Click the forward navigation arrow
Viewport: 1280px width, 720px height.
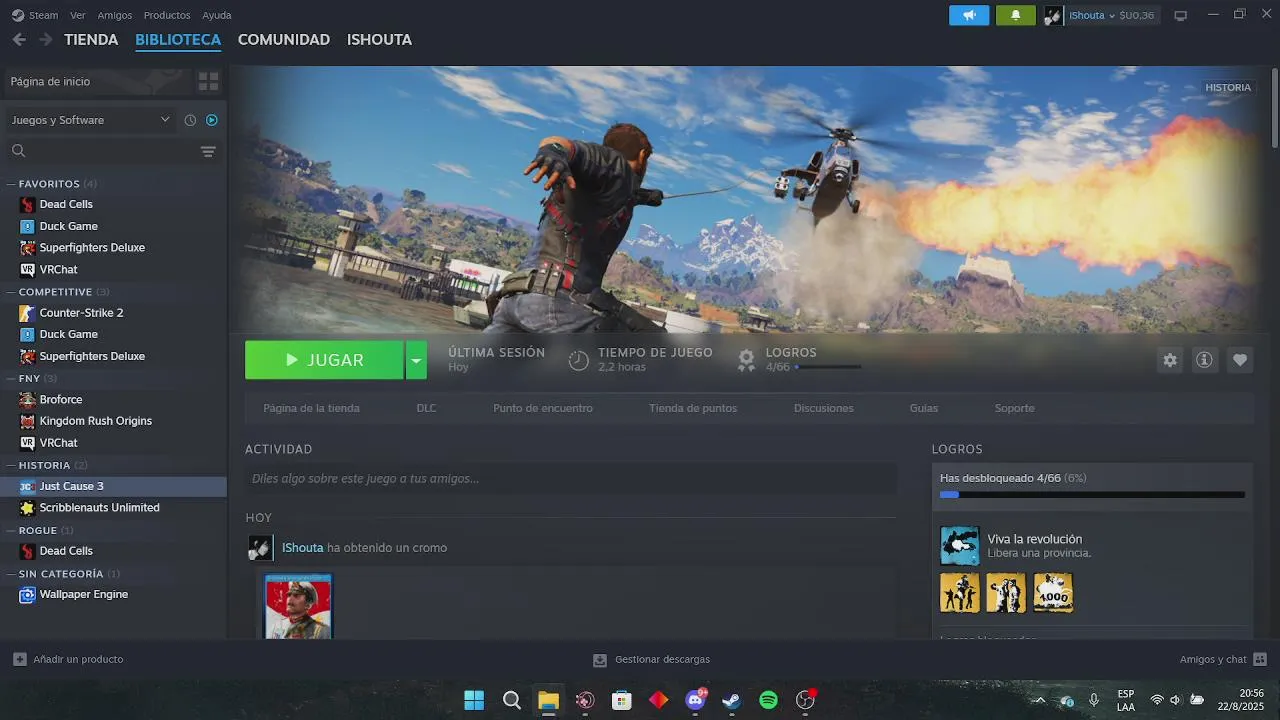(45, 40)
